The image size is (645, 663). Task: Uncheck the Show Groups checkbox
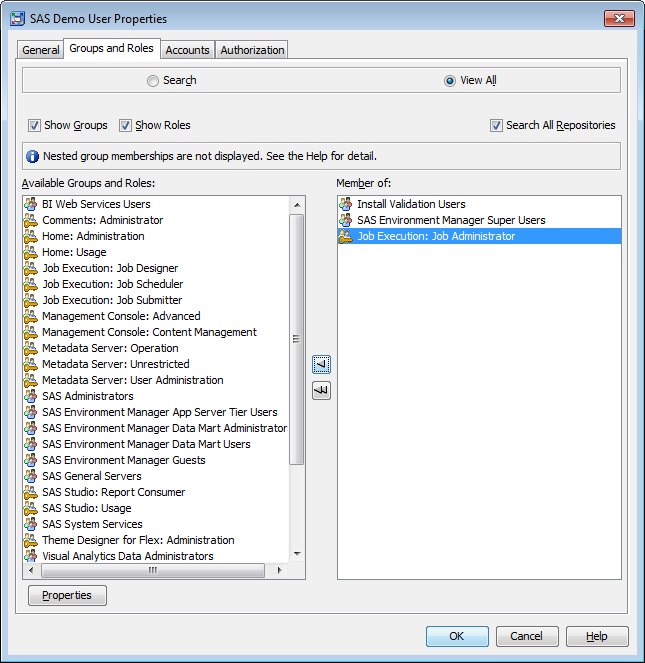[x=34, y=126]
